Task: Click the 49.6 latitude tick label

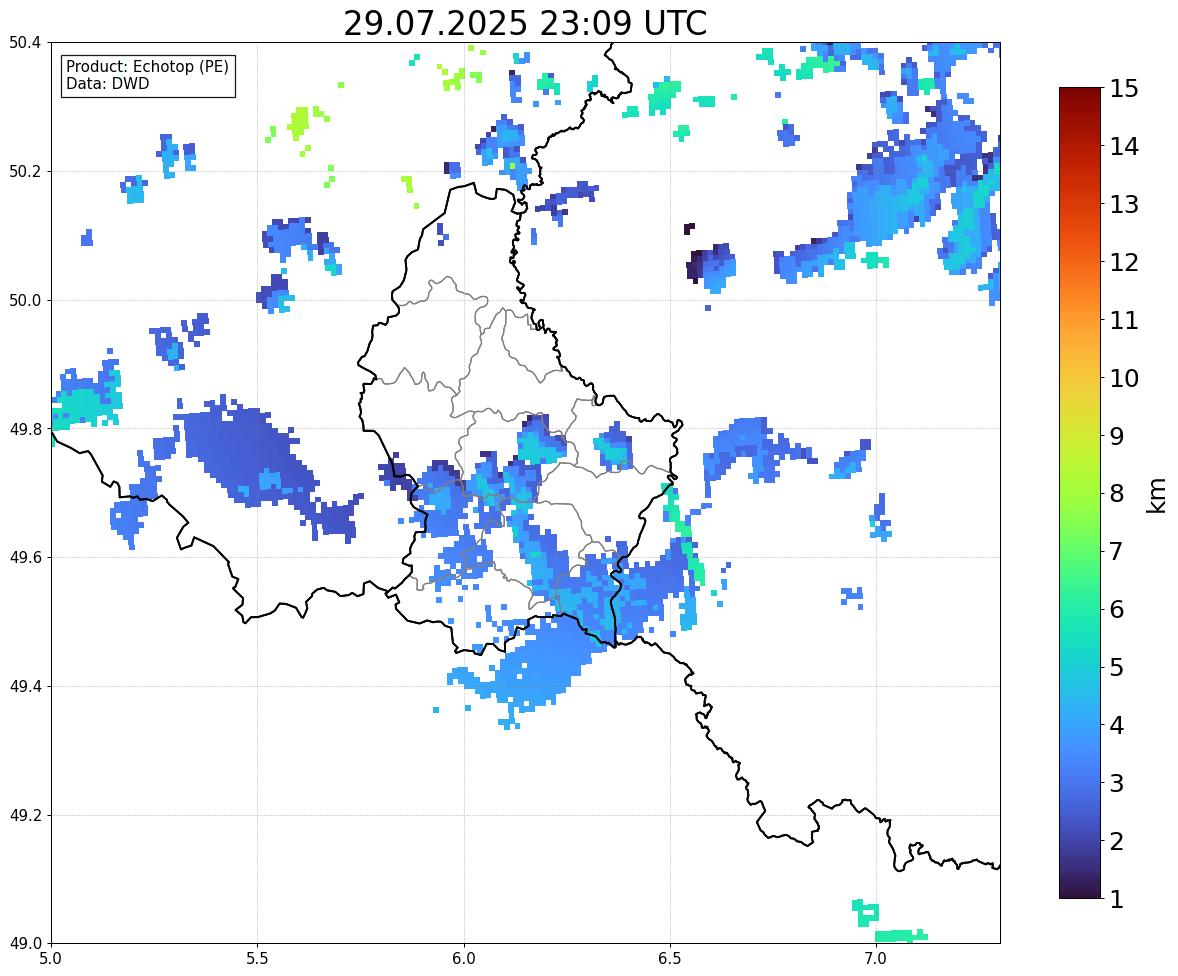Action: tap(25, 557)
